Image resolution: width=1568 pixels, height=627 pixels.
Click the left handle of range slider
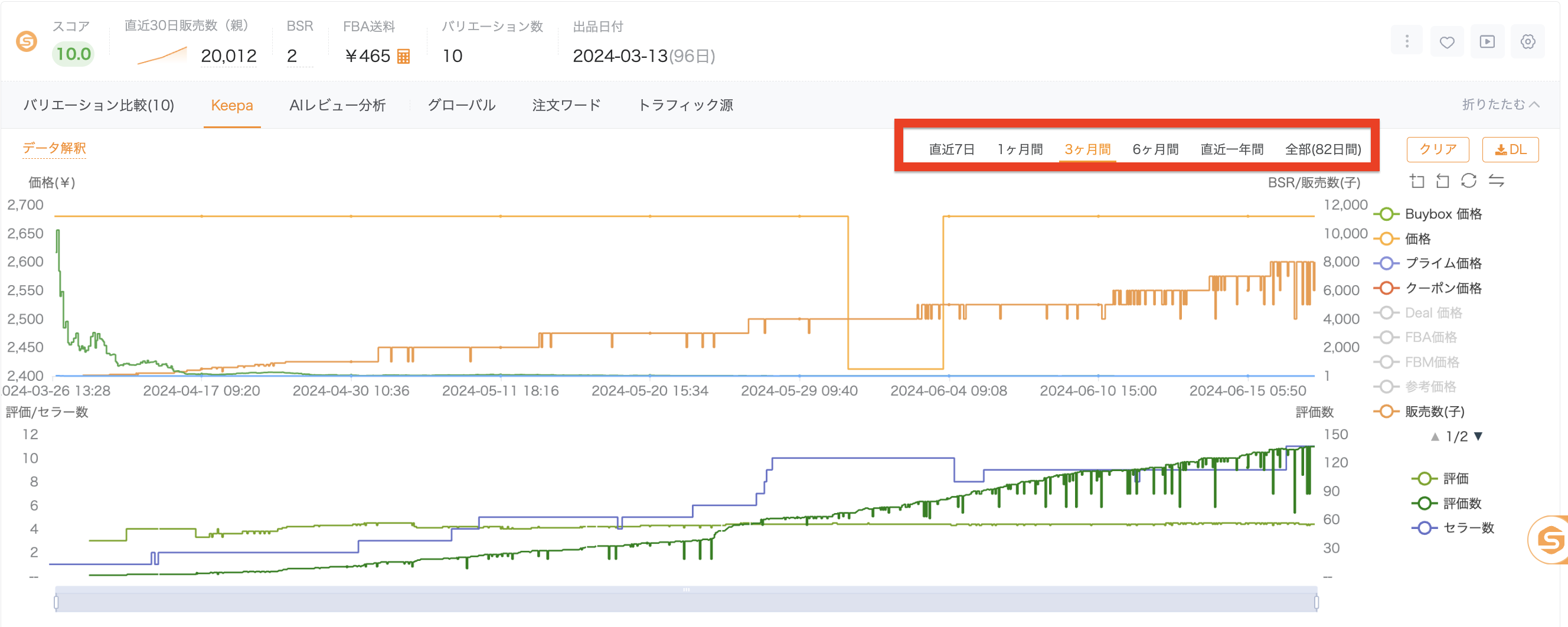click(56, 603)
